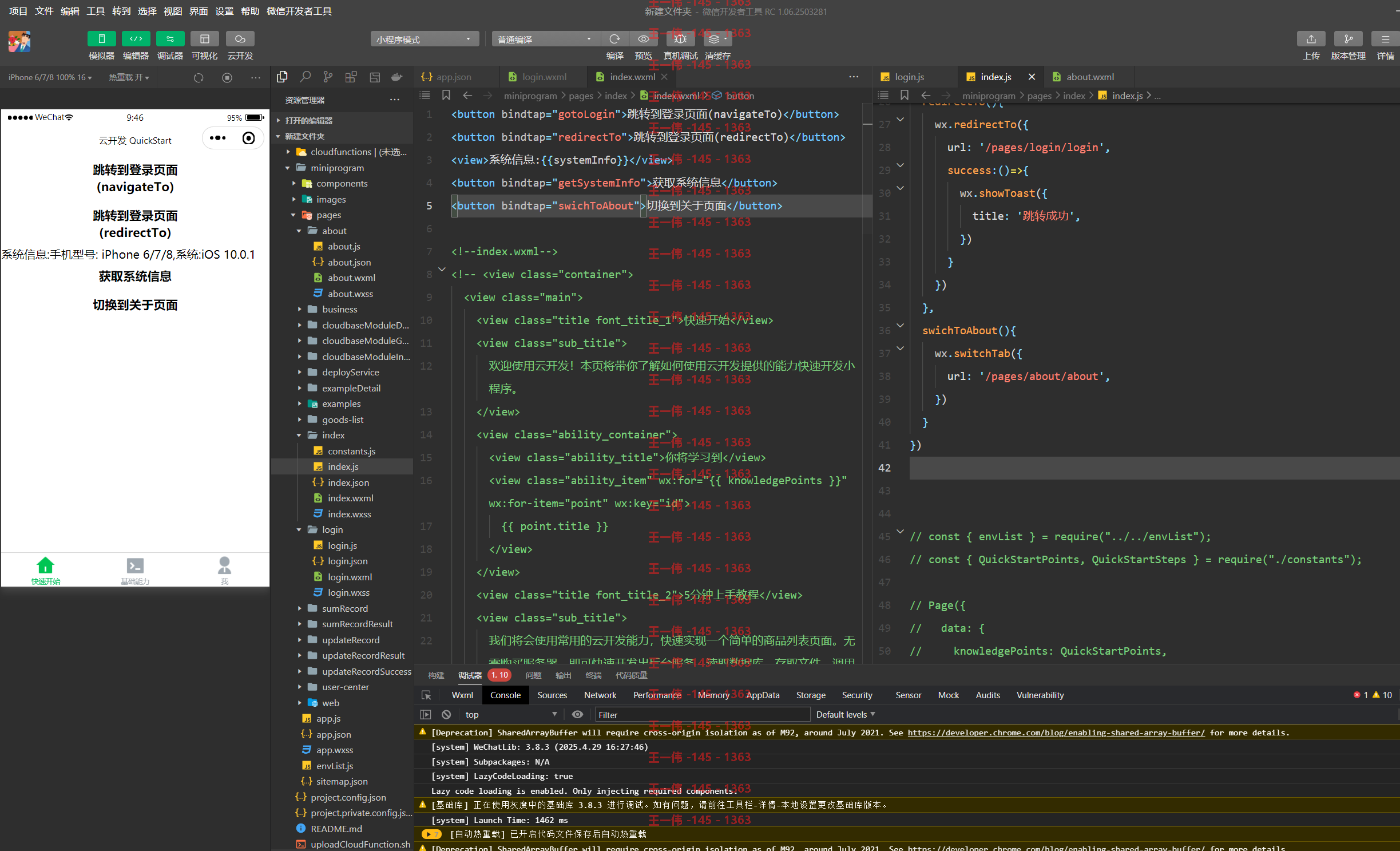Open the source control branch icon
The image size is (1400, 851).
point(328,77)
